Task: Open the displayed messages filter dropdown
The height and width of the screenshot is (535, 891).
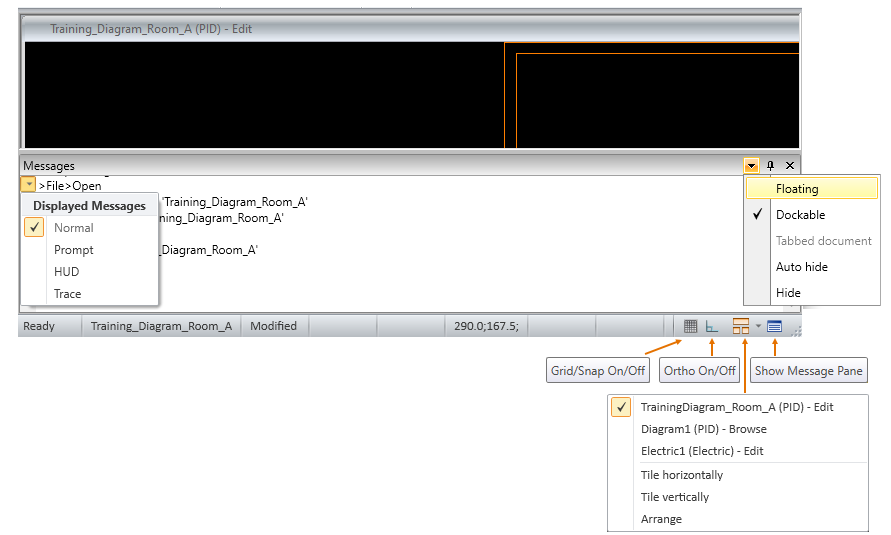Action: pyautogui.click(x=28, y=185)
